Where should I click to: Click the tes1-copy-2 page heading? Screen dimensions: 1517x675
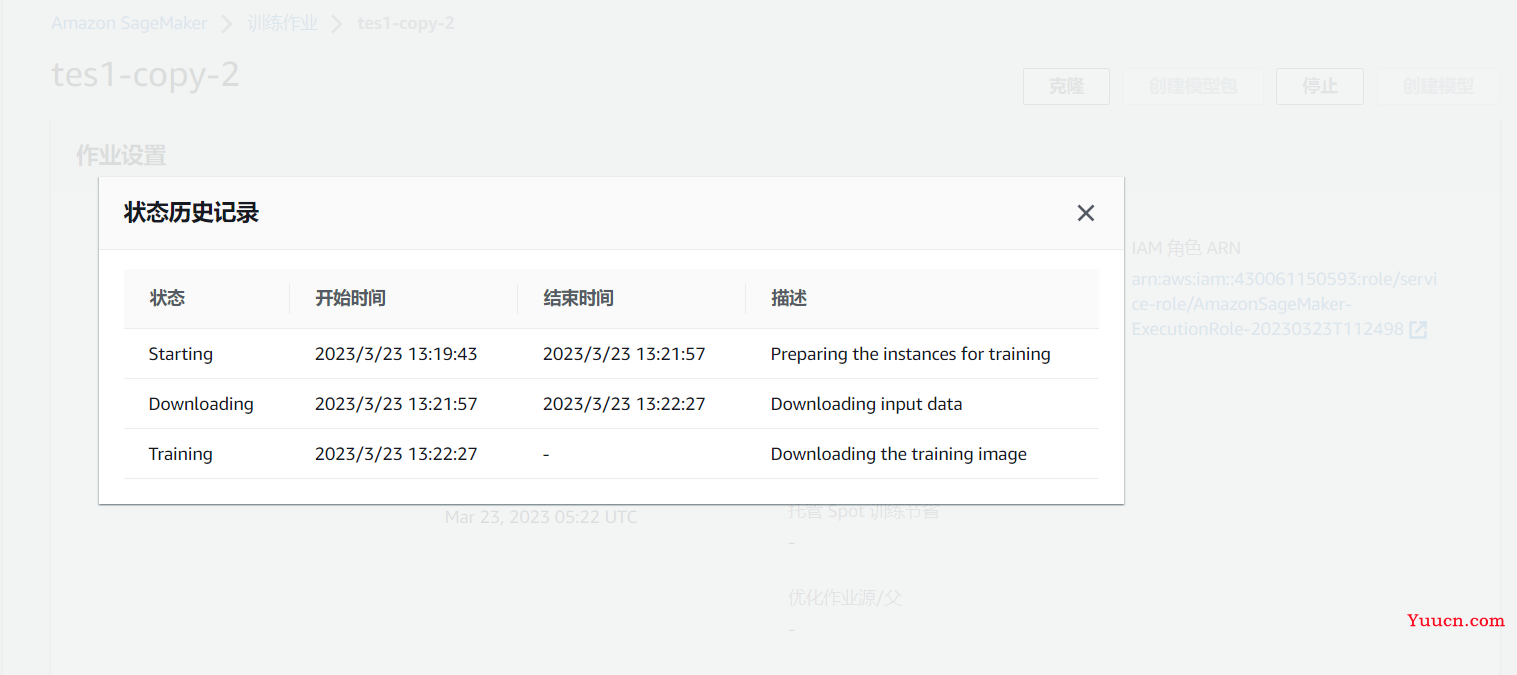pyautogui.click(x=146, y=74)
